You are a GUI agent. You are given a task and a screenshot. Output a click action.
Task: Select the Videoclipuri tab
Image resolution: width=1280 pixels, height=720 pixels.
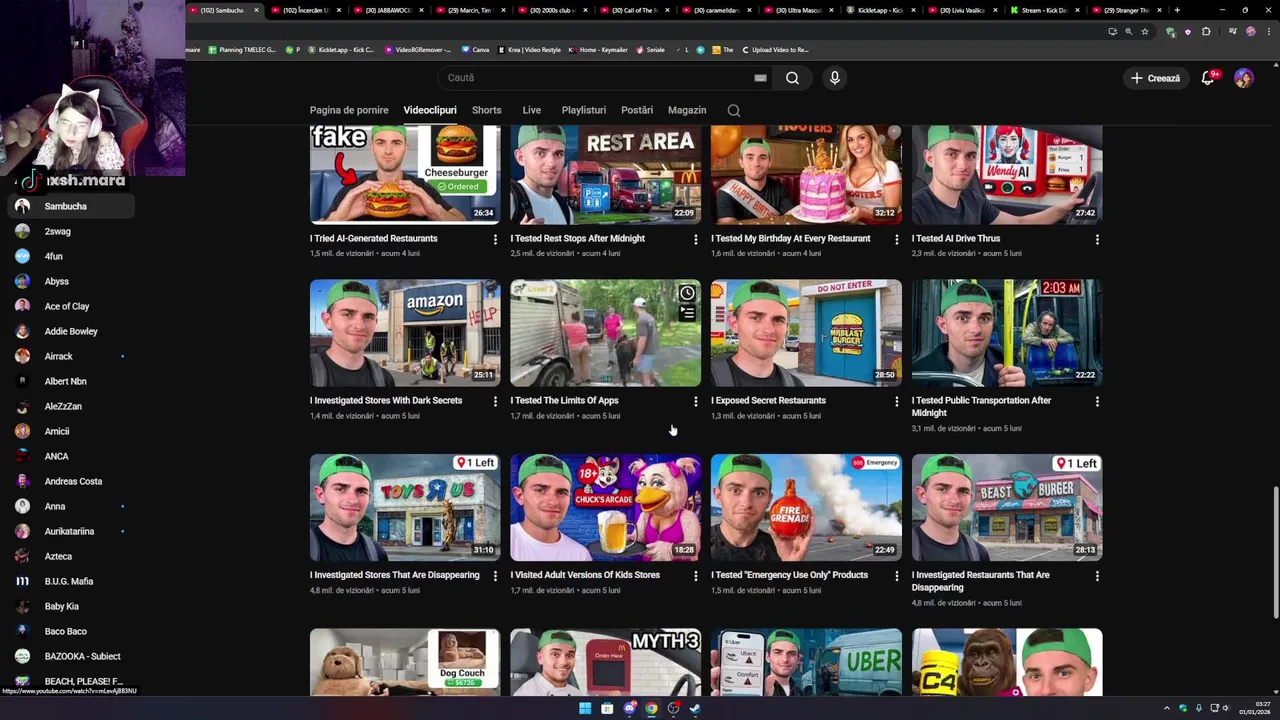coord(430,110)
